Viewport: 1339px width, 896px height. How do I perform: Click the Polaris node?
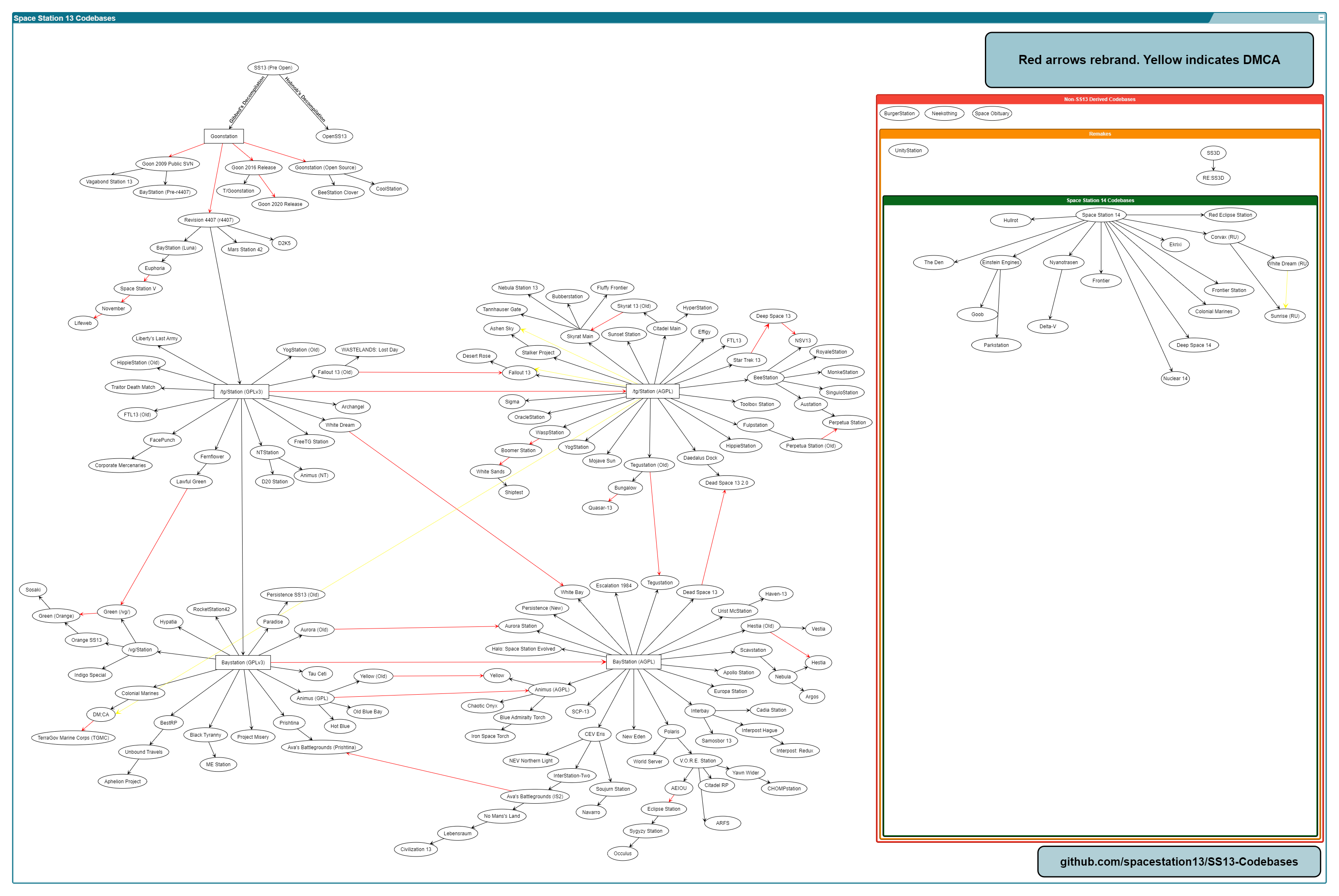pyautogui.click(x=672, y=732)
